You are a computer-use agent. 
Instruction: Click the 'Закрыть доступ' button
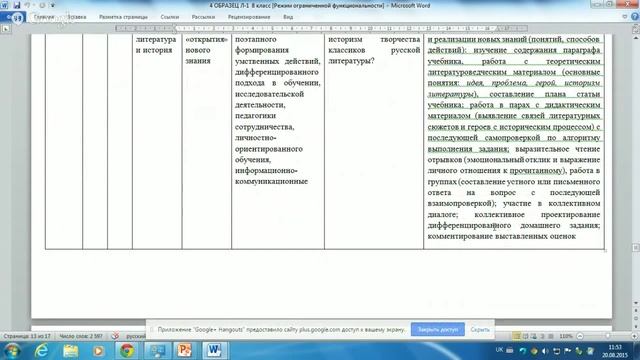point(438,329)
